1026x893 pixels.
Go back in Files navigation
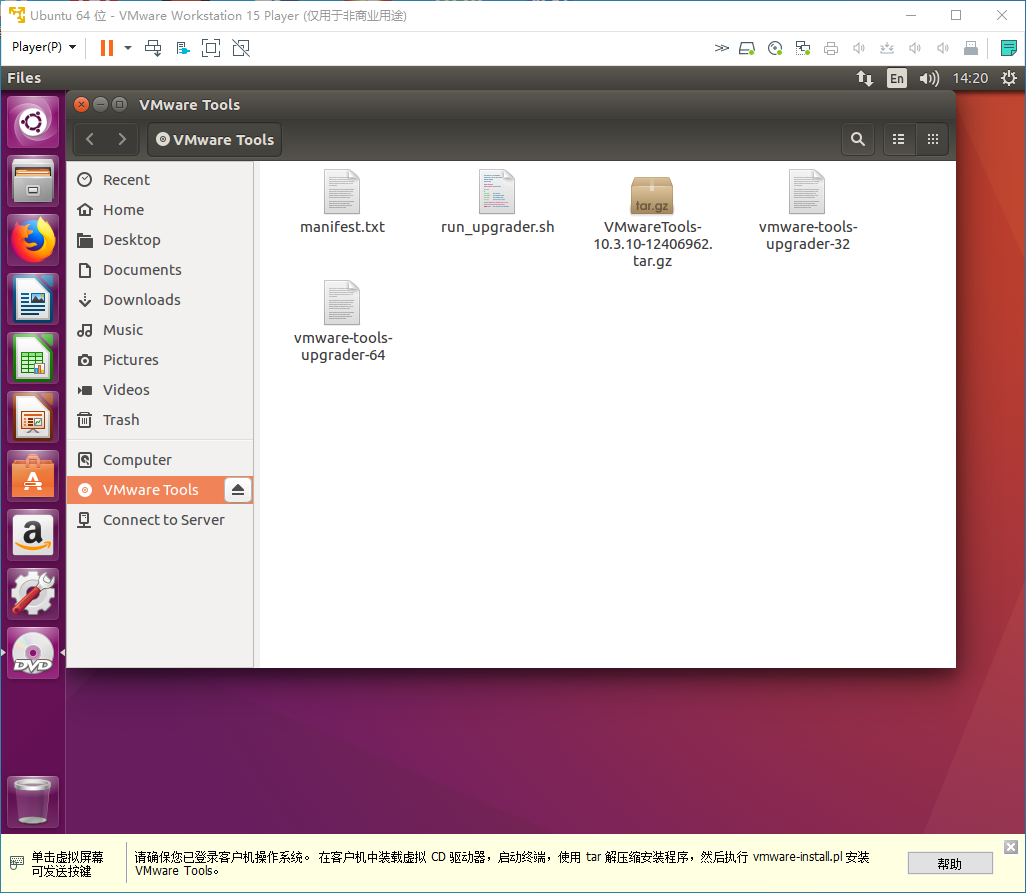pos(90,139)
